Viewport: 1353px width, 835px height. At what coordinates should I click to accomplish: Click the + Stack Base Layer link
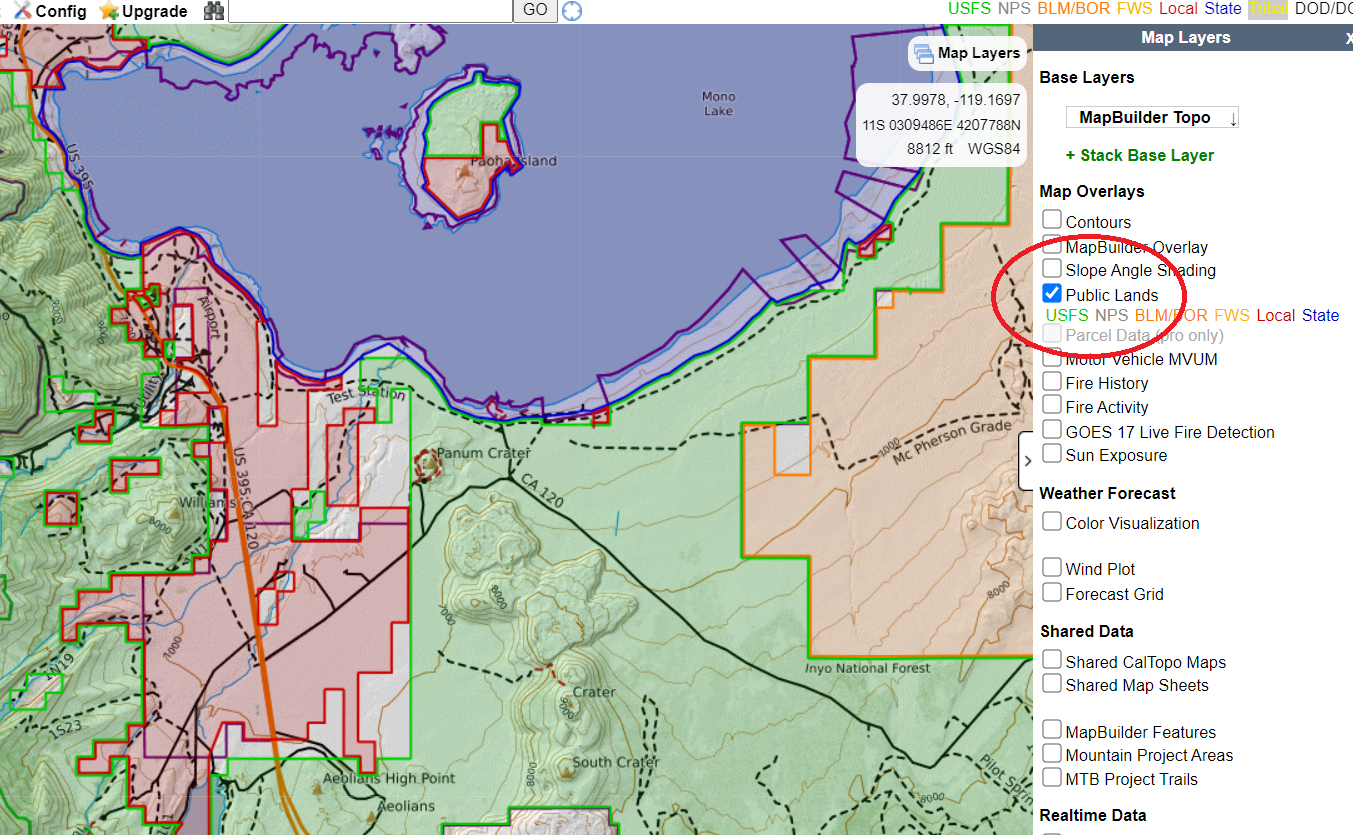[1140, 155]
